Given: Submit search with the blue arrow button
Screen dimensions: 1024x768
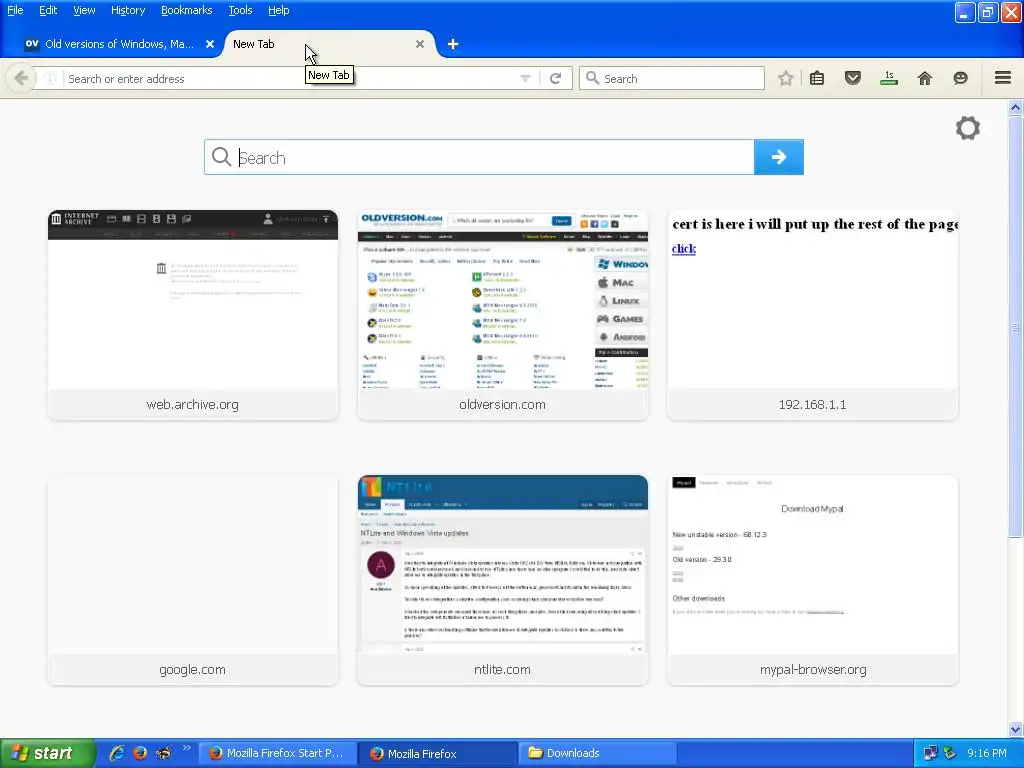Looking at the screenshot, I should (778, 157).
